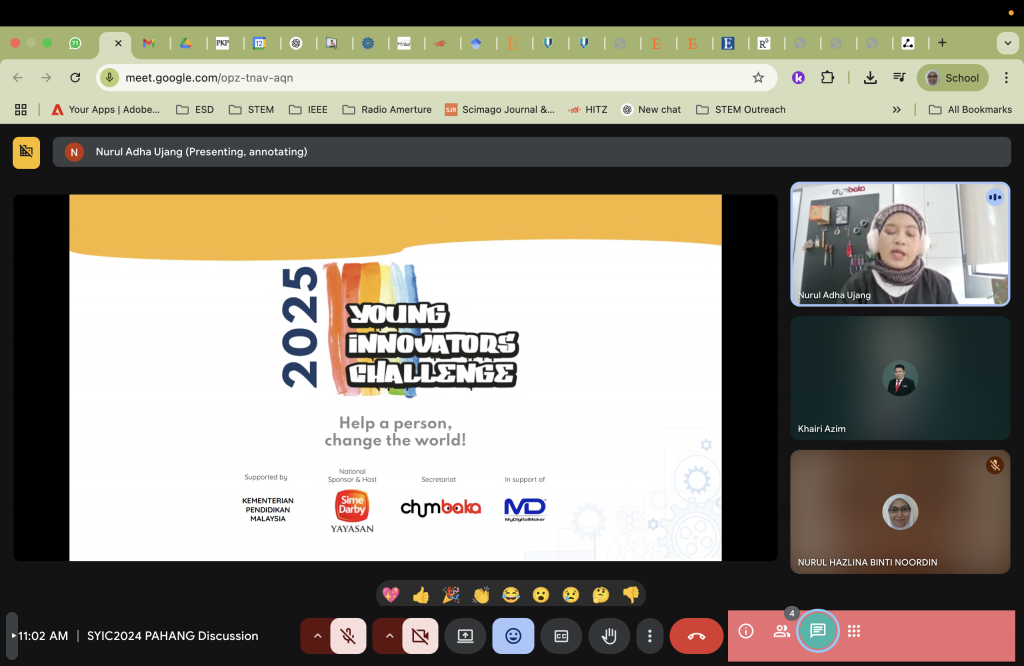This screenshot has width=1024, height=666.
Task: Toggle camera on/off button
Action: click(x=420, y=635)
